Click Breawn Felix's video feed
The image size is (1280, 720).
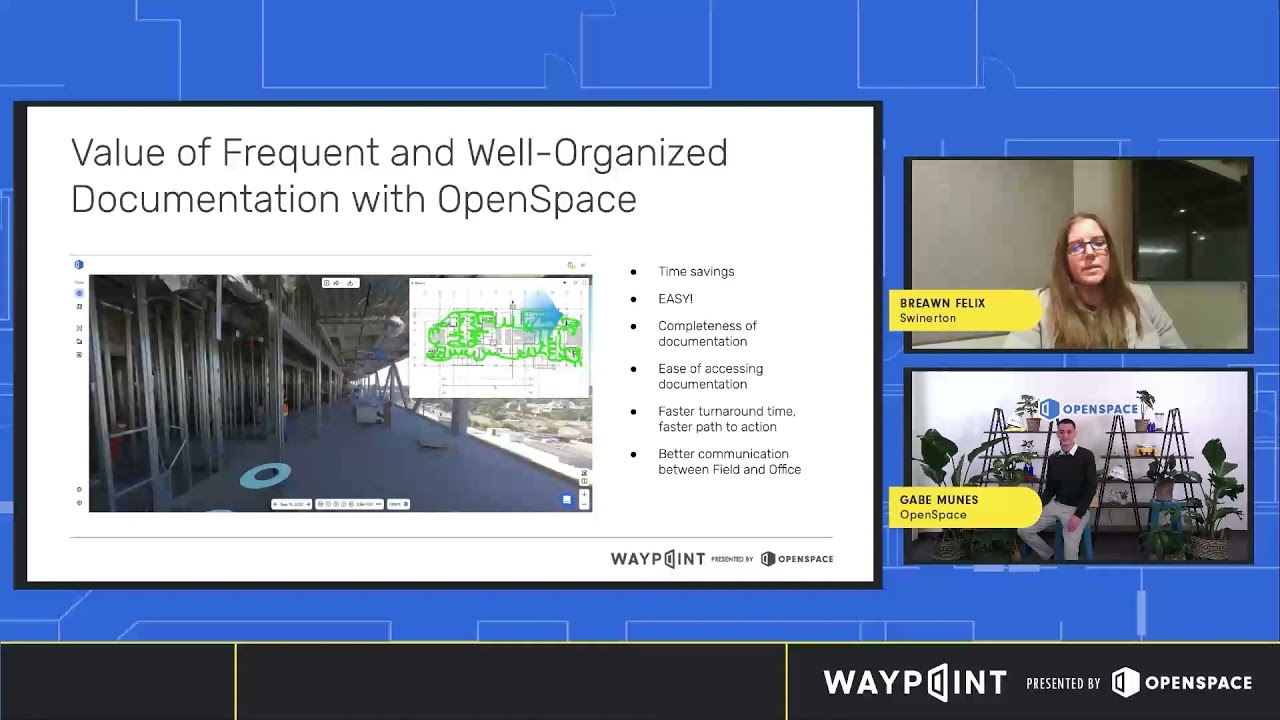click(1079, 254)
